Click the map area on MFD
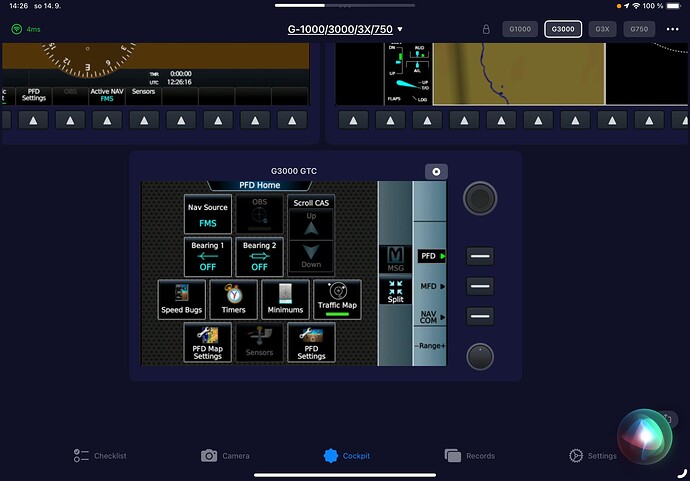The width and height of the screenshot is (690, 481). pyautogui.click(x=519, y=74)
